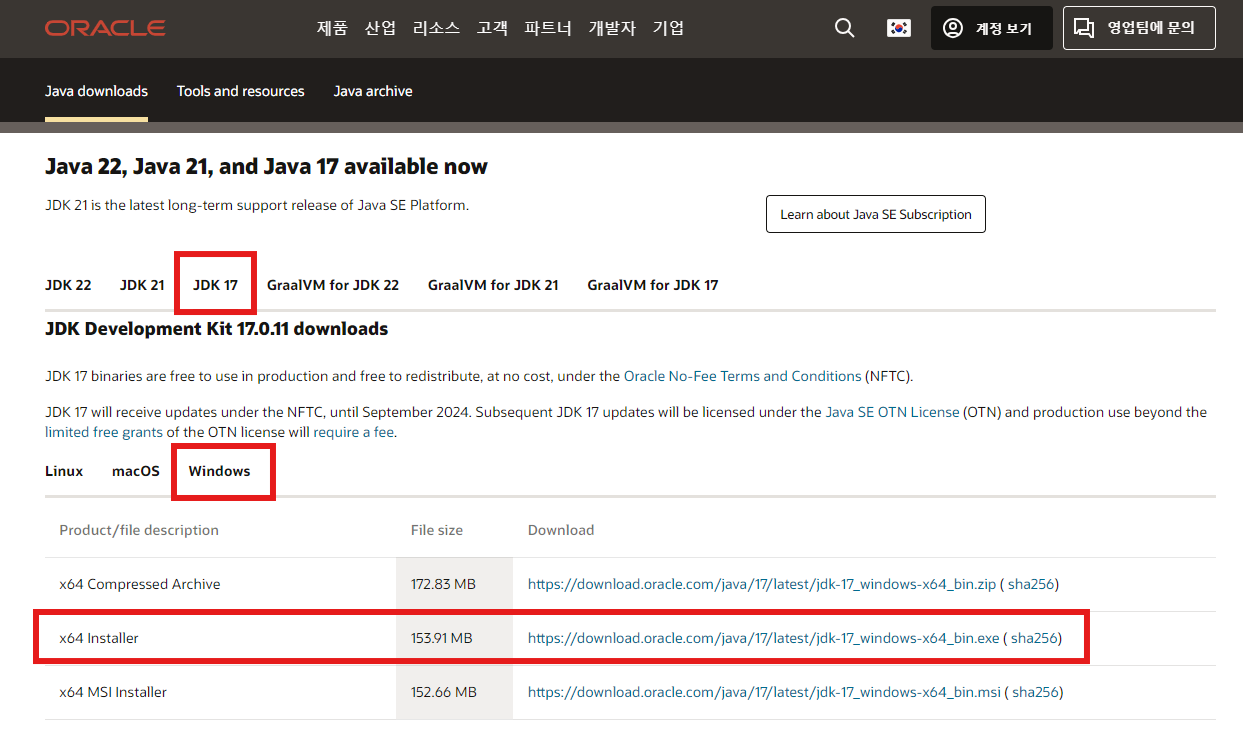1243x750 pixels.
Task: Click JDK Development Kit 17.0.11 downloads heading
Action: (217, 329)
